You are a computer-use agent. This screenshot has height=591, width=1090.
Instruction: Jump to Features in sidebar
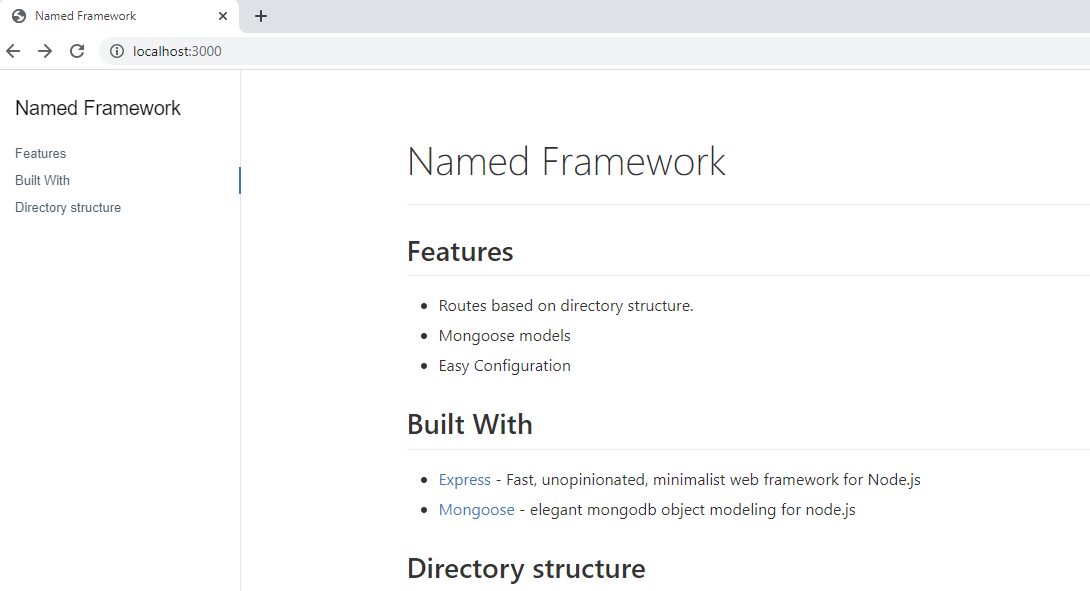(40, 153)
